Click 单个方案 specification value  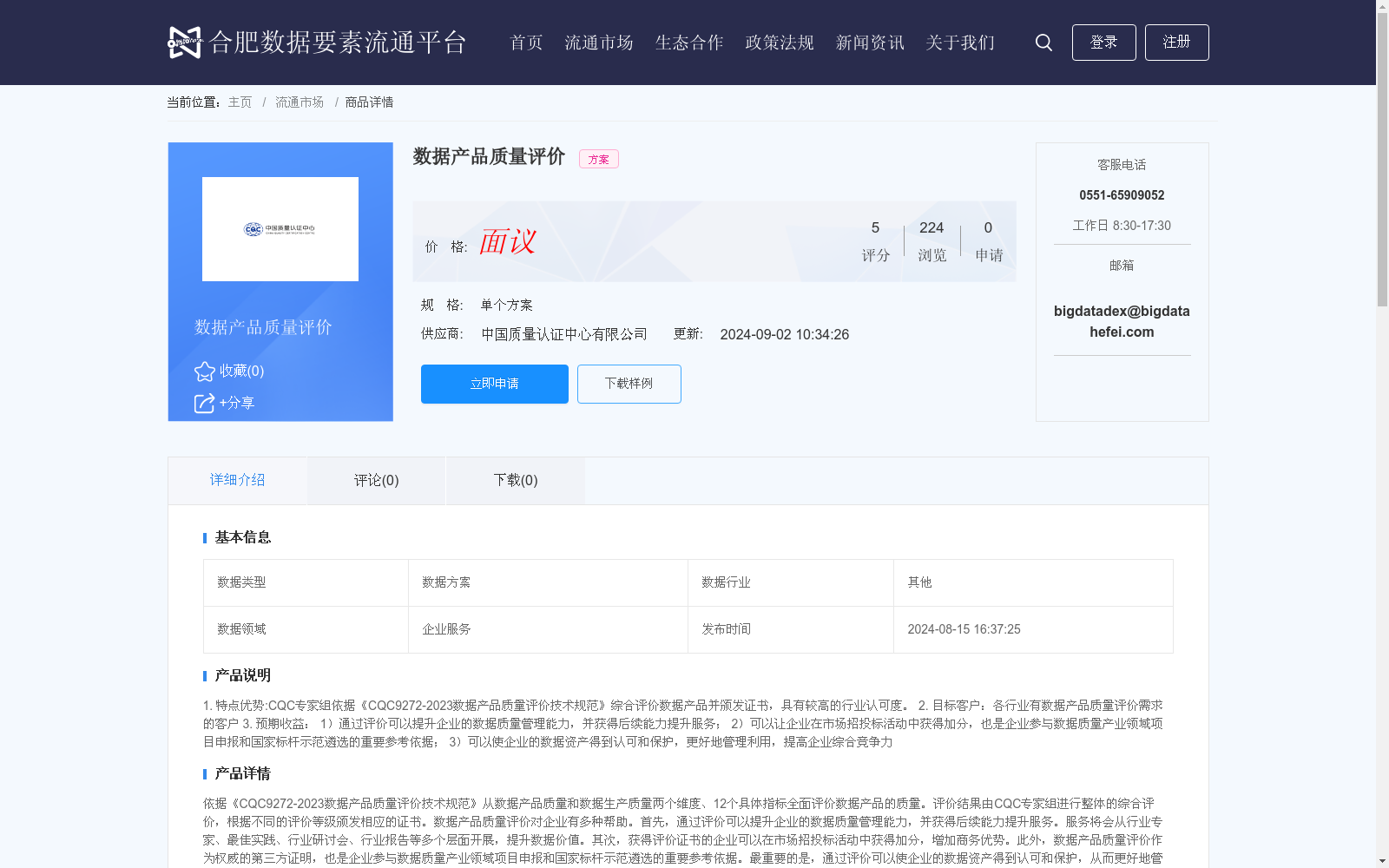click(x=507, y=305)
